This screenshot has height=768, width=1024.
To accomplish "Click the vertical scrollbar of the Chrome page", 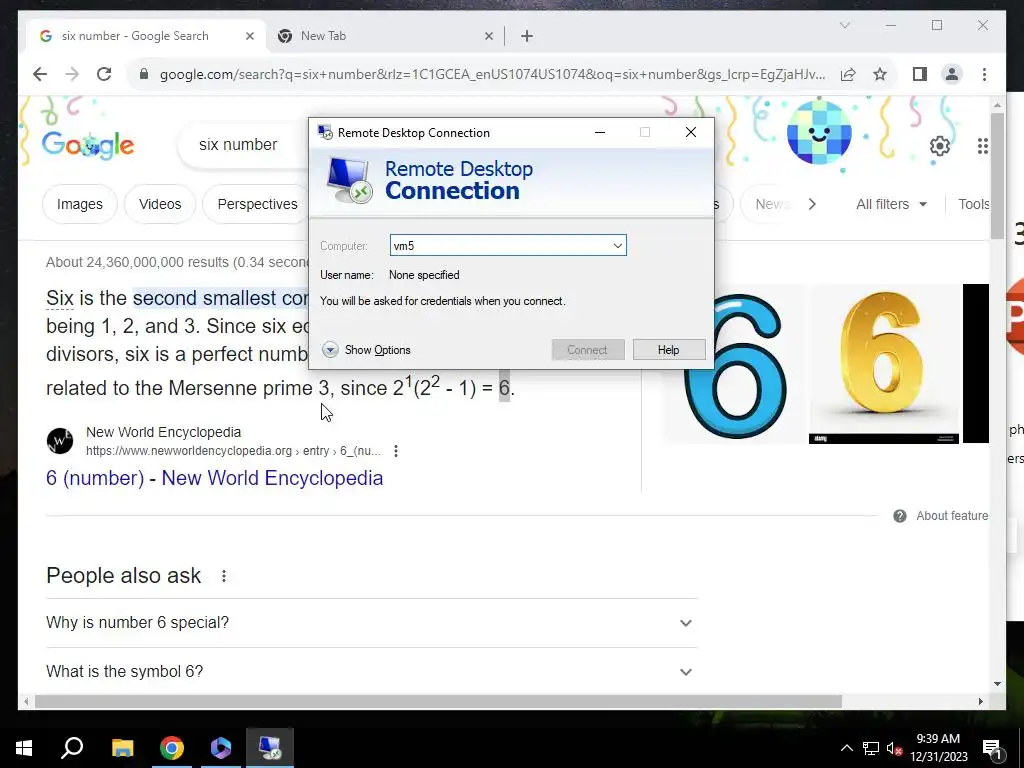I will point(997,176).
